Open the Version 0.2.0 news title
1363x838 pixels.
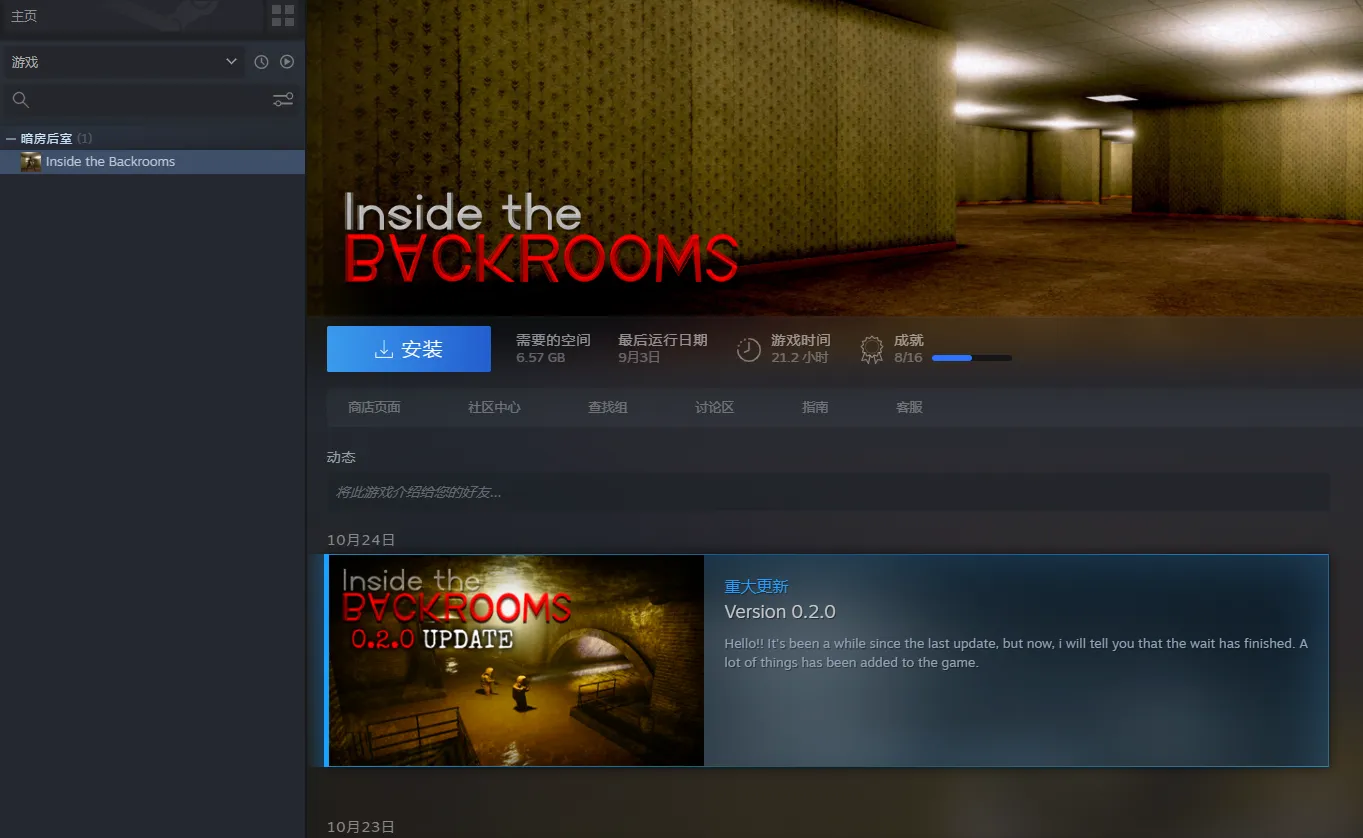coord(779,612)
